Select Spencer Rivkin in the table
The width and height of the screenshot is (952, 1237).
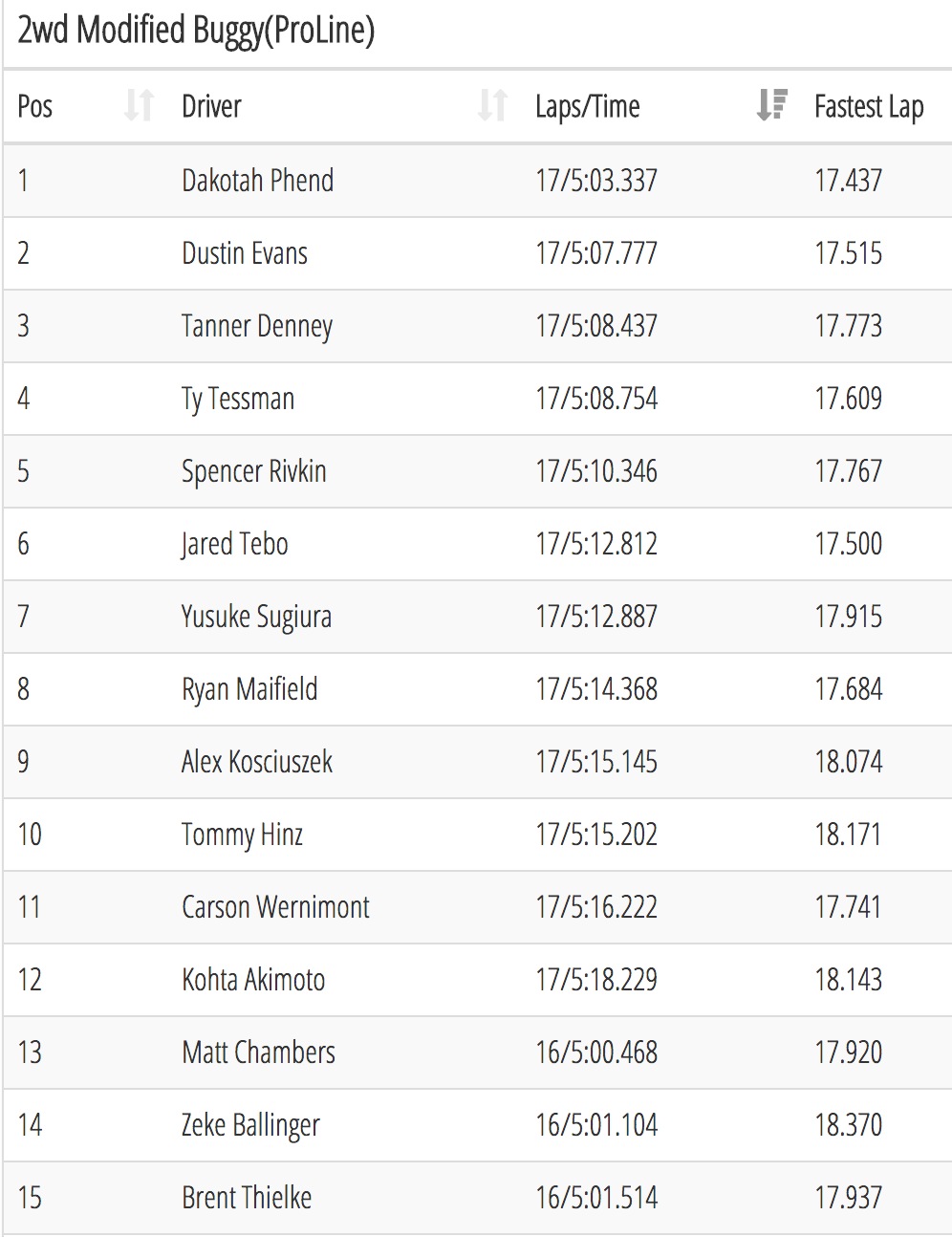coord(254,471)
